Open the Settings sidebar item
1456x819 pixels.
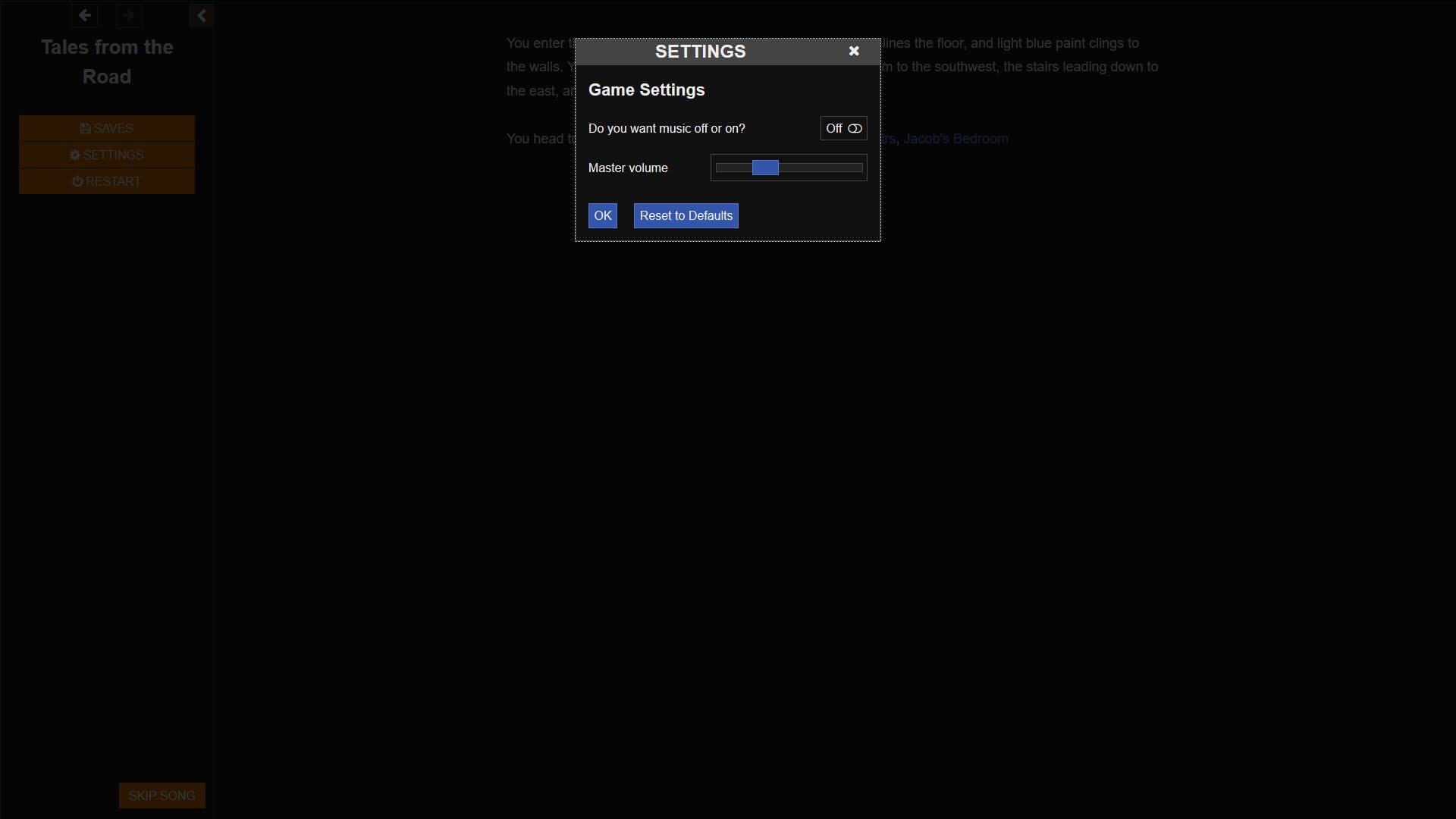click(107, 155)
